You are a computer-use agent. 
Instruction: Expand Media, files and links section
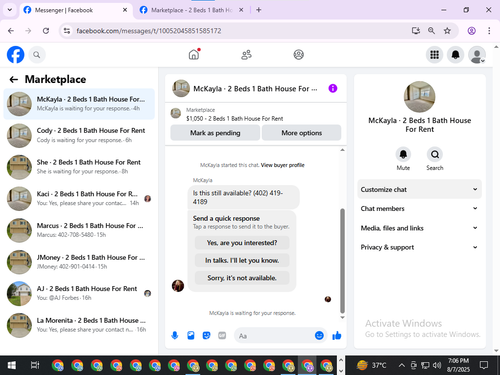(419, 228)
